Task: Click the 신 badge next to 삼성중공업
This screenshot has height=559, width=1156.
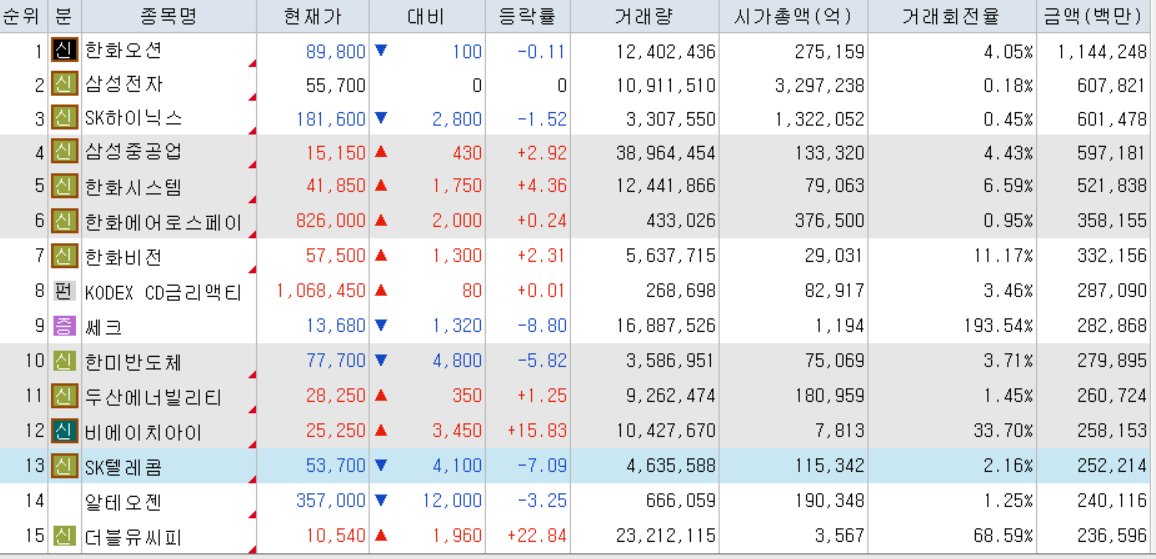Action: click(x=64, y=153)
